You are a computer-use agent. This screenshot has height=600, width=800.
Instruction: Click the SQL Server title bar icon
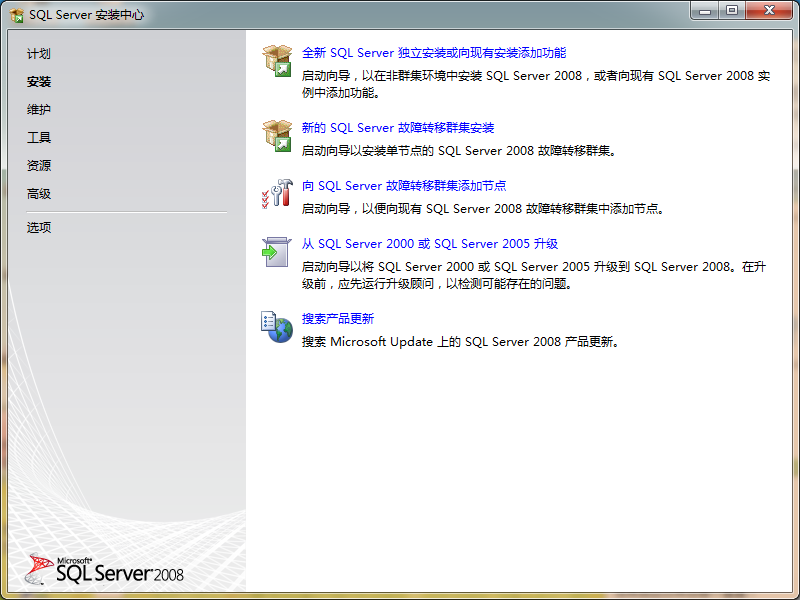(17, 15)
